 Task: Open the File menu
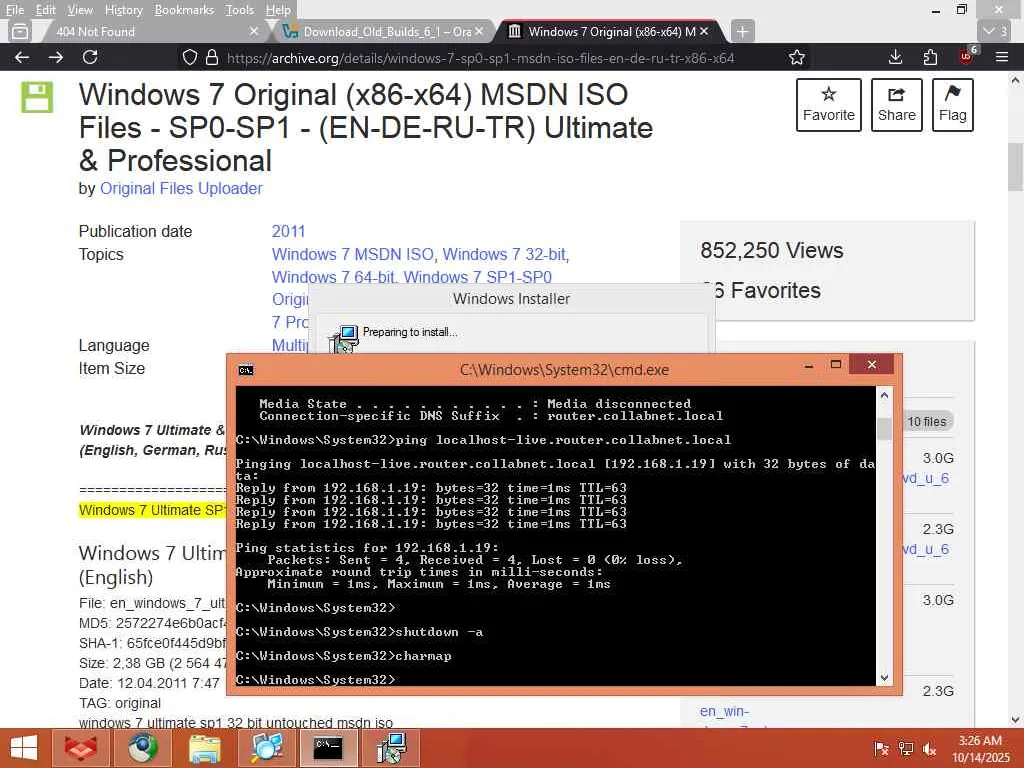14,10
